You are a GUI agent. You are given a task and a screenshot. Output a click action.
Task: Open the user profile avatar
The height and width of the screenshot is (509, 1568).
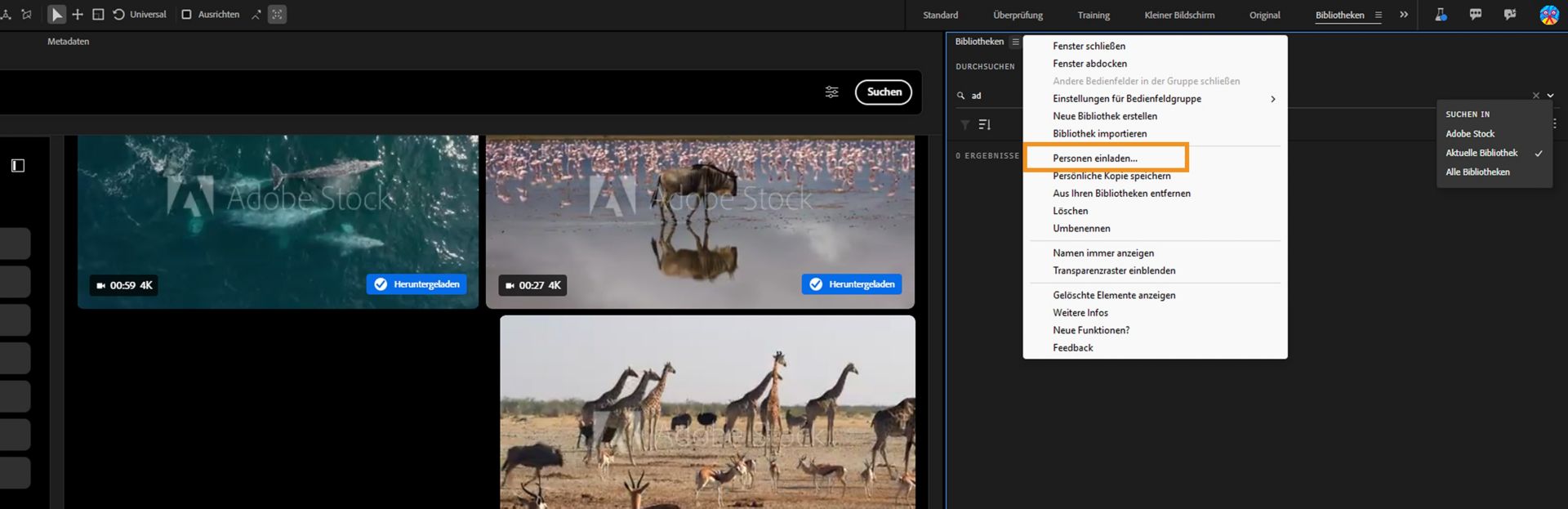(1548, 15)
